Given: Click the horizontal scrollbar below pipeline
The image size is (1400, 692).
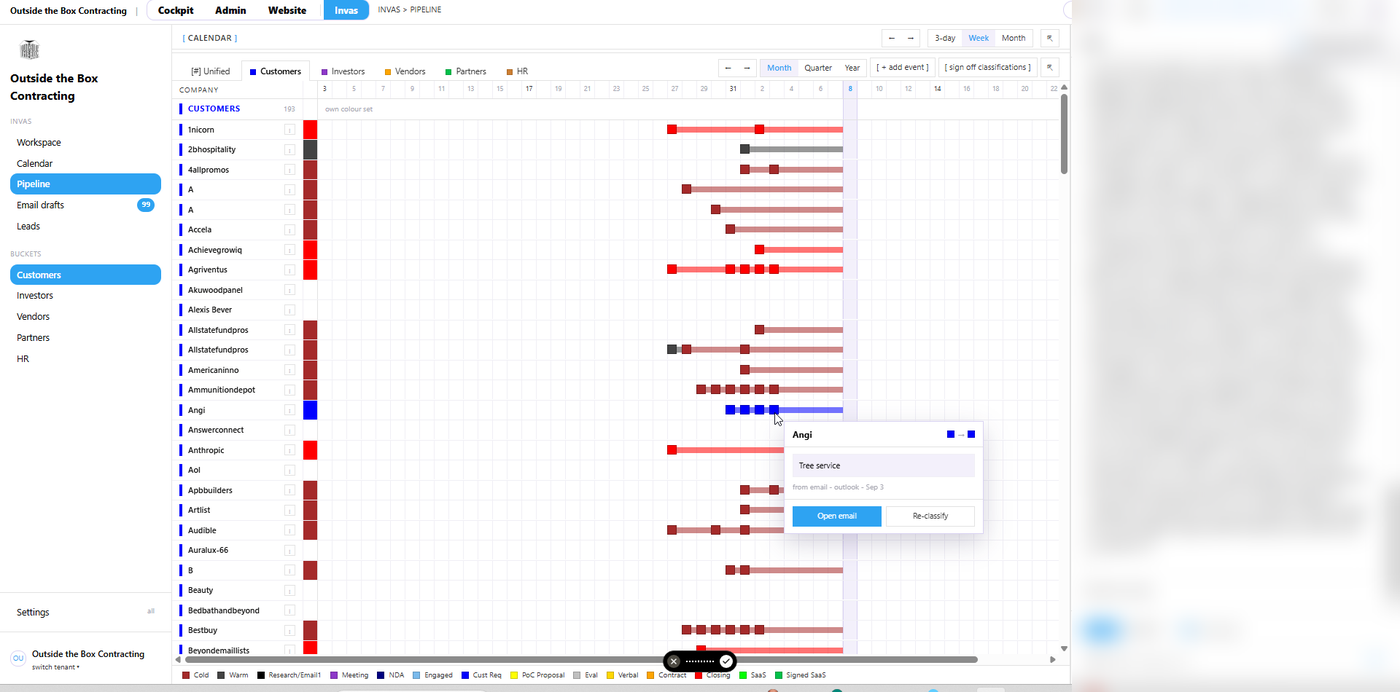Looking at the screenshot, I should coord(582,660).
